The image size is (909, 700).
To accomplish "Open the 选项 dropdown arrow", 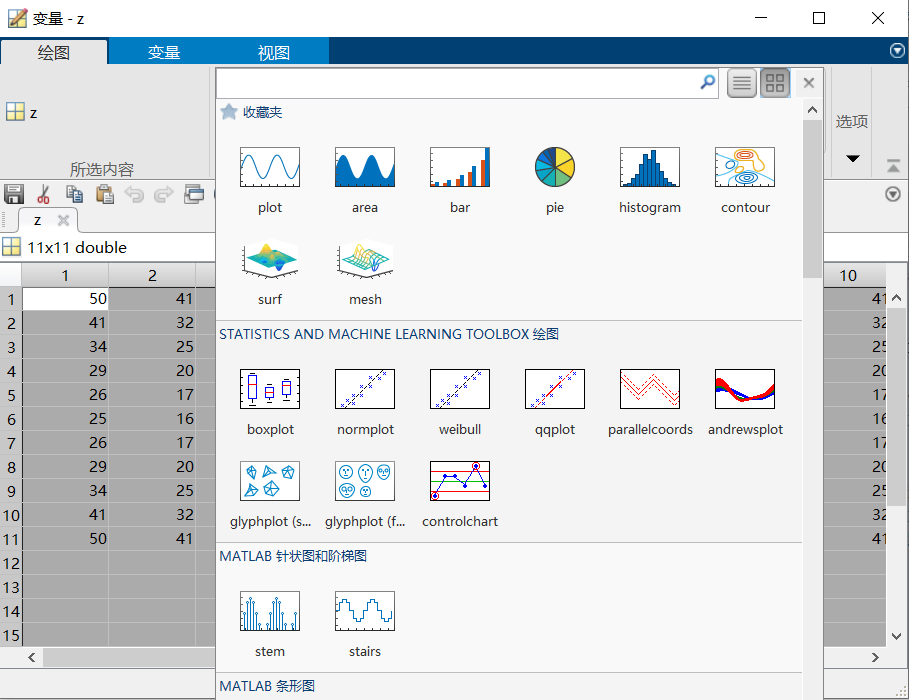I will (852, 158).
